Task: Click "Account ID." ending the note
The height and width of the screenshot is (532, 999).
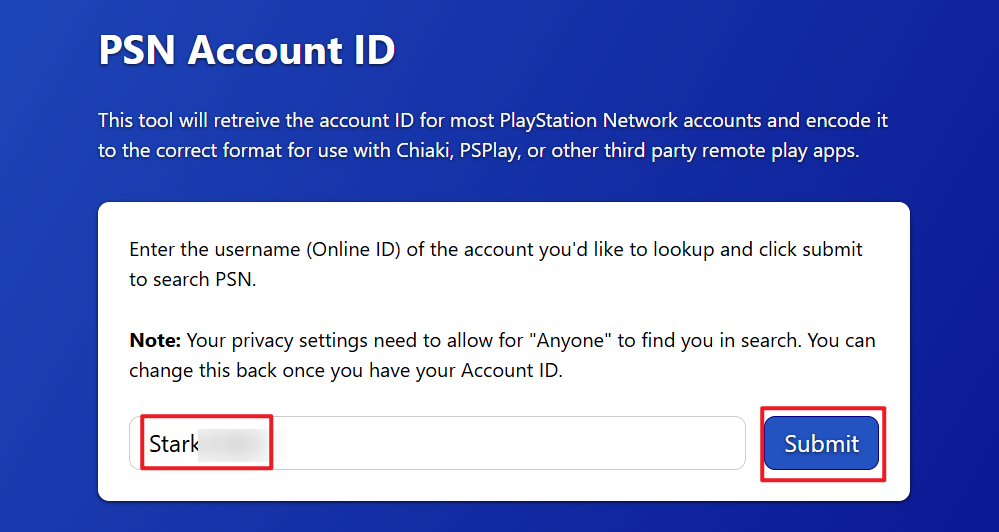Action: pos(513,371)
